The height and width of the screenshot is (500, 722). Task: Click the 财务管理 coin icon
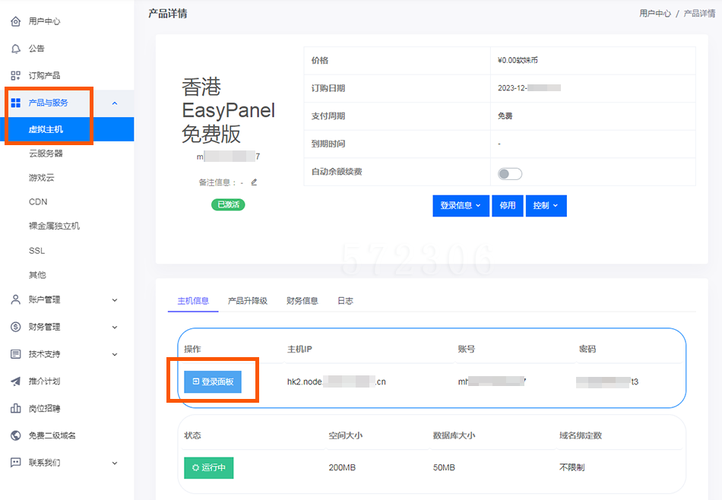[x=16, y=327]
